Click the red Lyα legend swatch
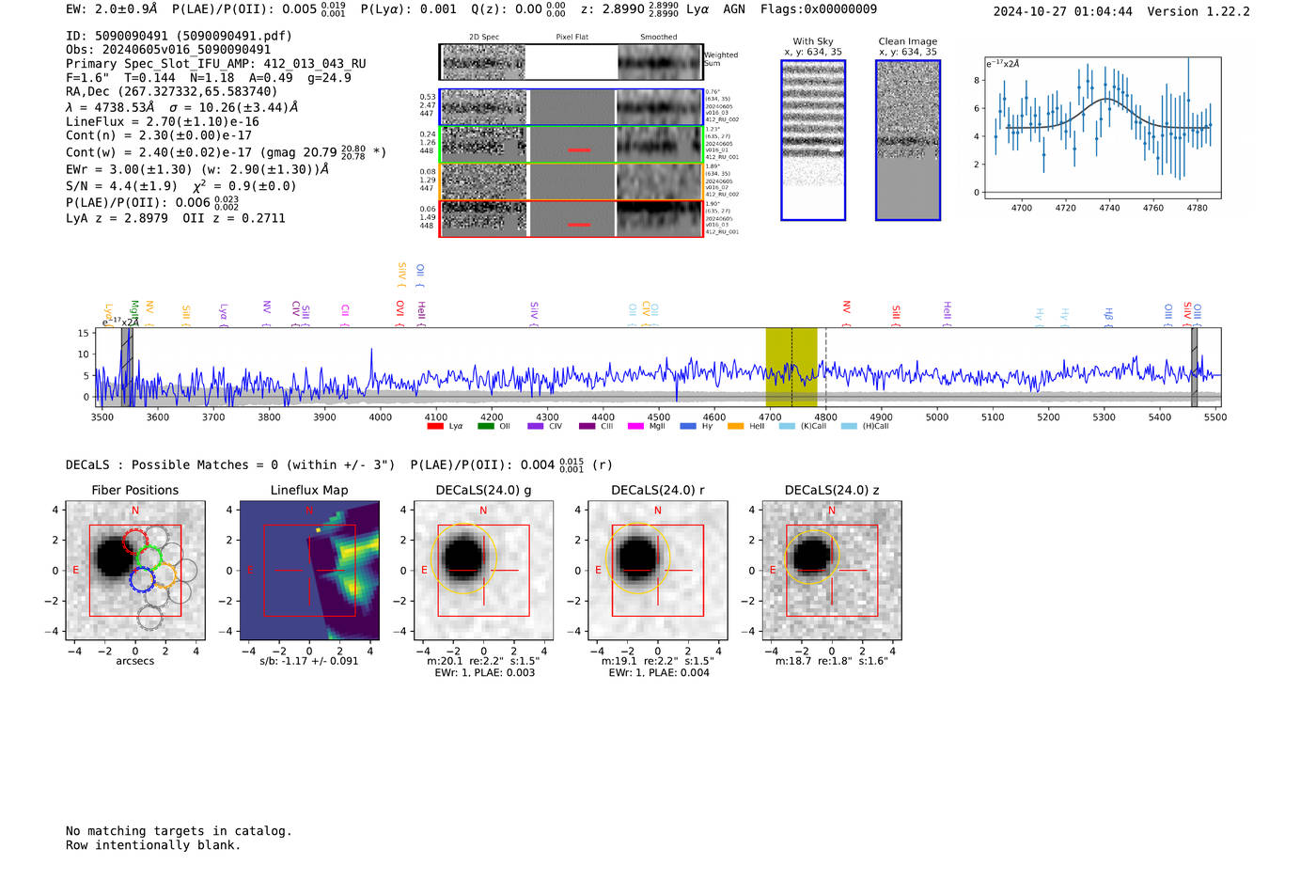1316x896 pixels. tap(435, 426)
